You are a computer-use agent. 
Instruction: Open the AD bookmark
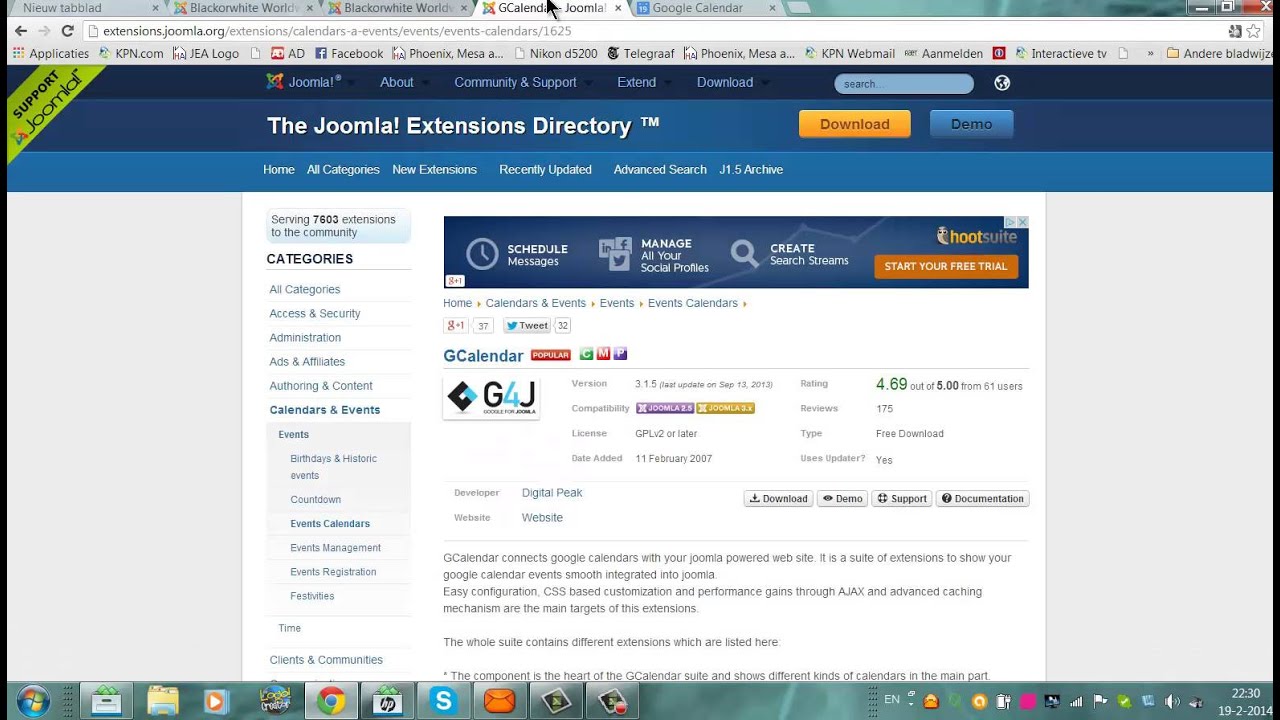287,53
